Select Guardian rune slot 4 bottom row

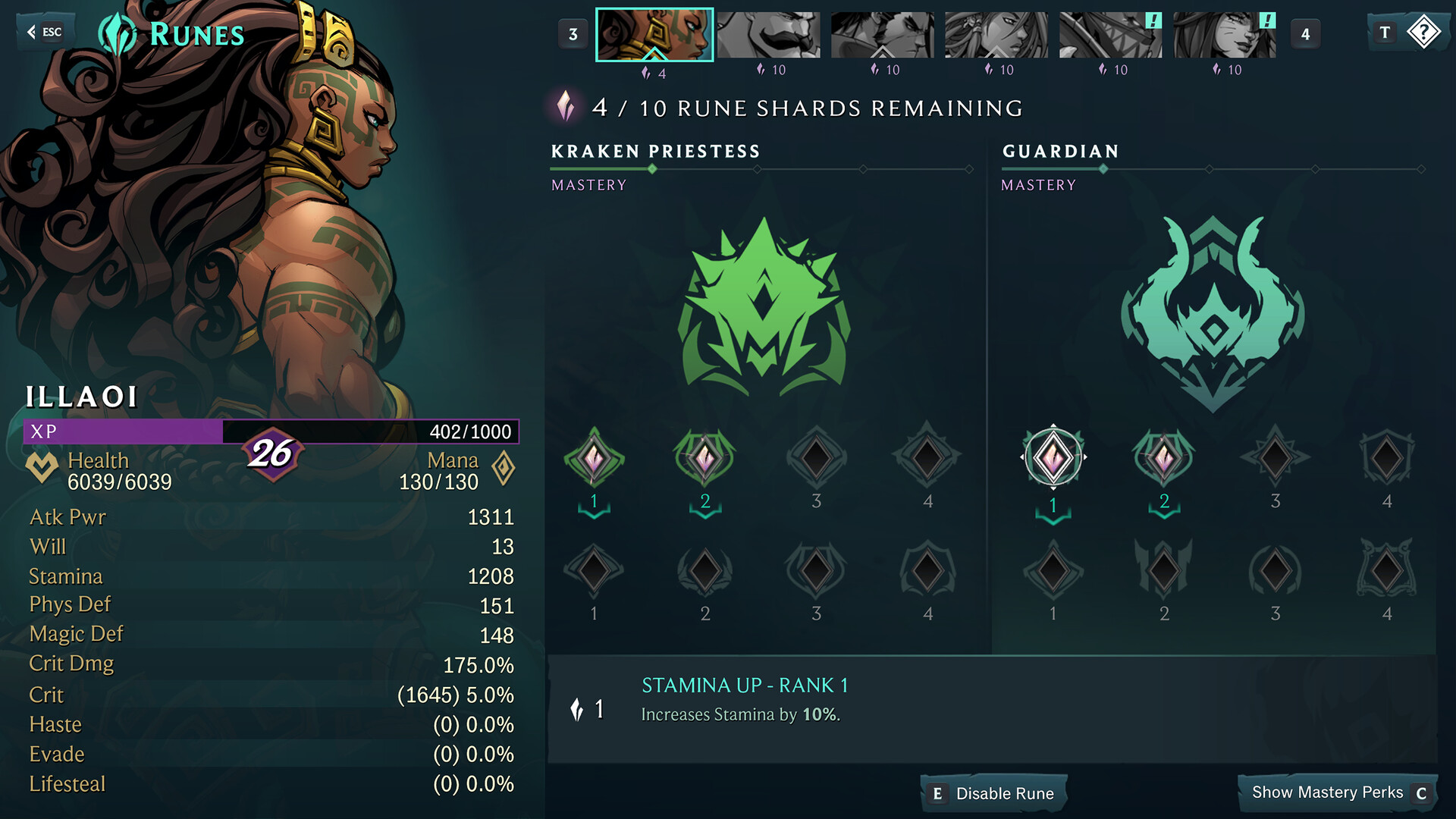point(1386,570)
